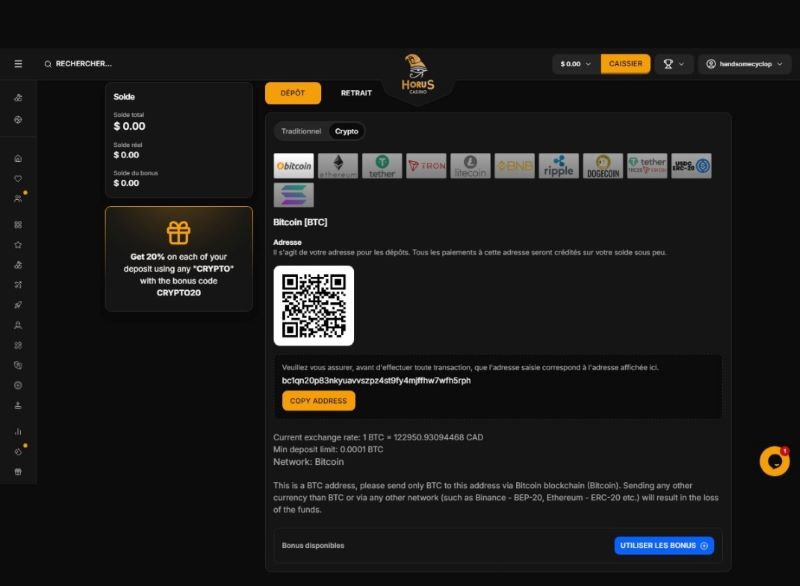The image size is (800, 586).
Task: Click the Adresse label
Action: click(x=287, y=242)
